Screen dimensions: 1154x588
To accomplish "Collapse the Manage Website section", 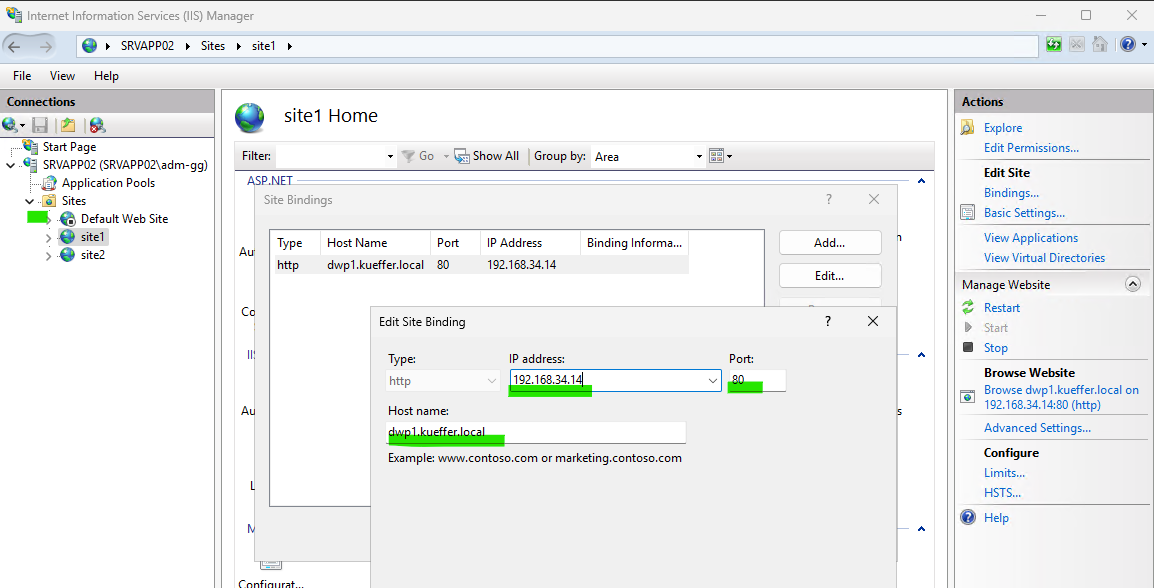I will click(x=1133, y=284).
